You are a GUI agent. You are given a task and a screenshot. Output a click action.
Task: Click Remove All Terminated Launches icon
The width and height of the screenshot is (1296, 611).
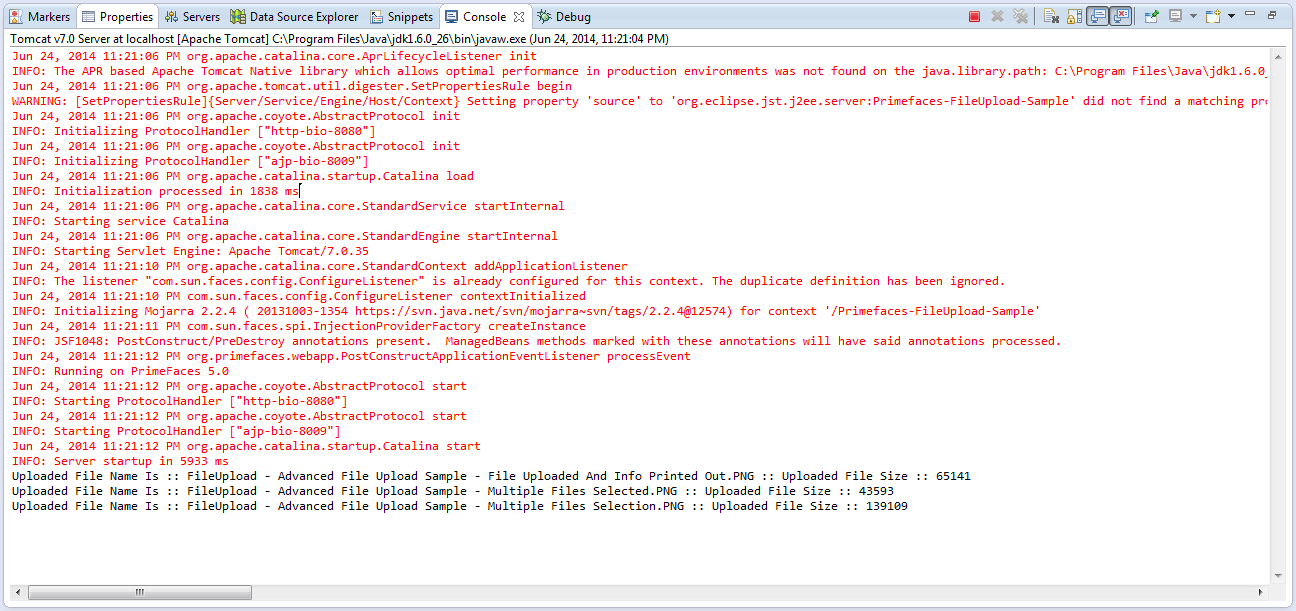pyautogui.click(x=1020, y=16)
